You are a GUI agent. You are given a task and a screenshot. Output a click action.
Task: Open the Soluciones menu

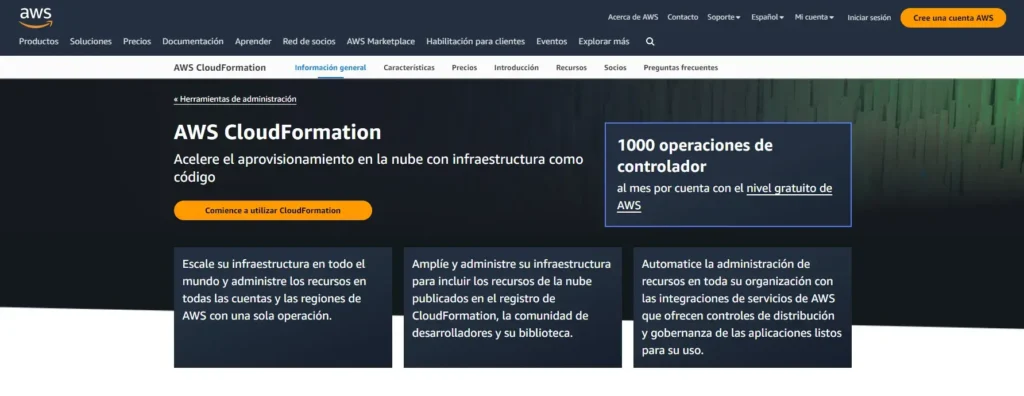[x=91, y=41]
